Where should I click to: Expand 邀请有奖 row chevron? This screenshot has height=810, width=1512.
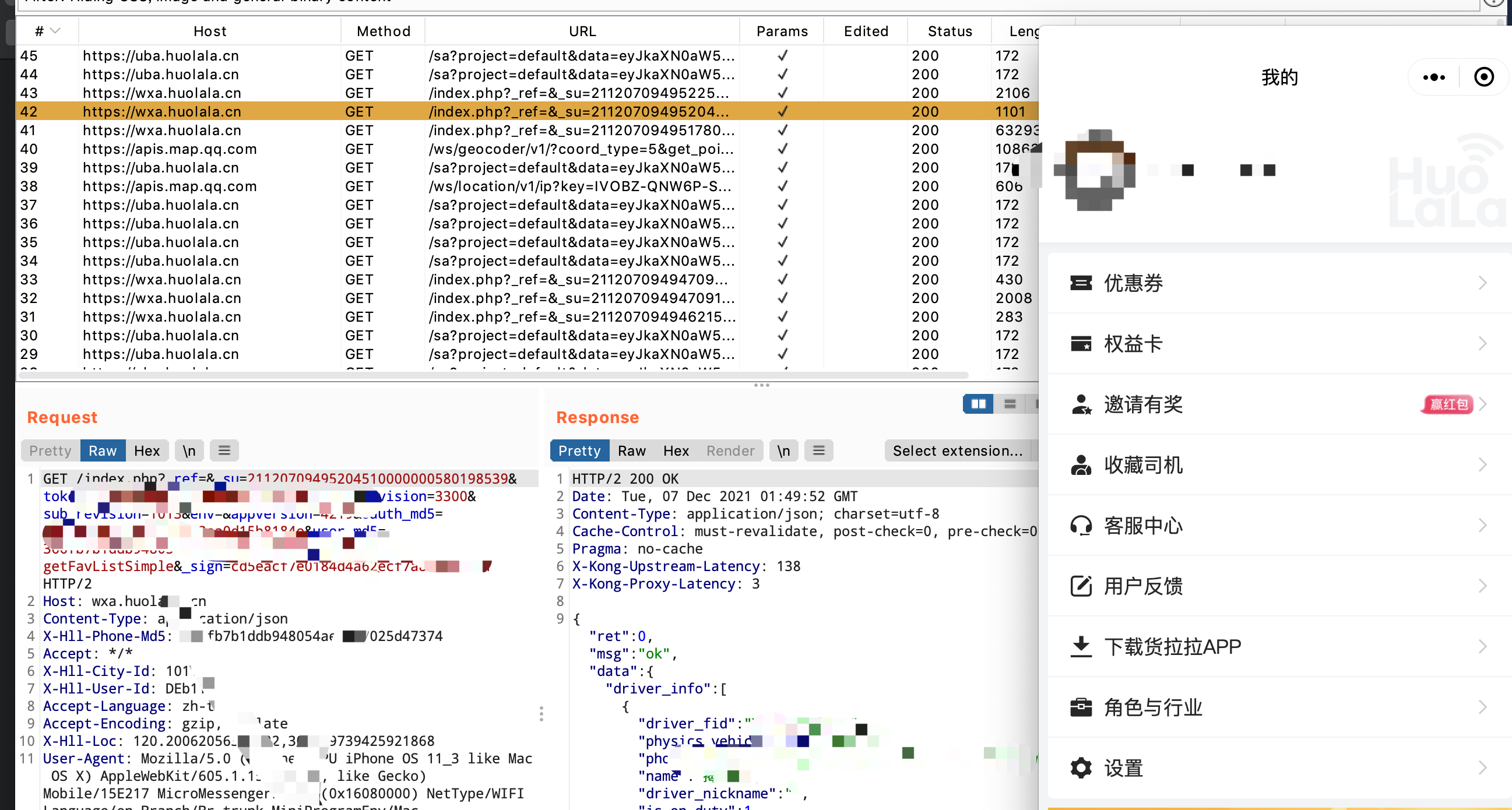[x=1482, y=404]
